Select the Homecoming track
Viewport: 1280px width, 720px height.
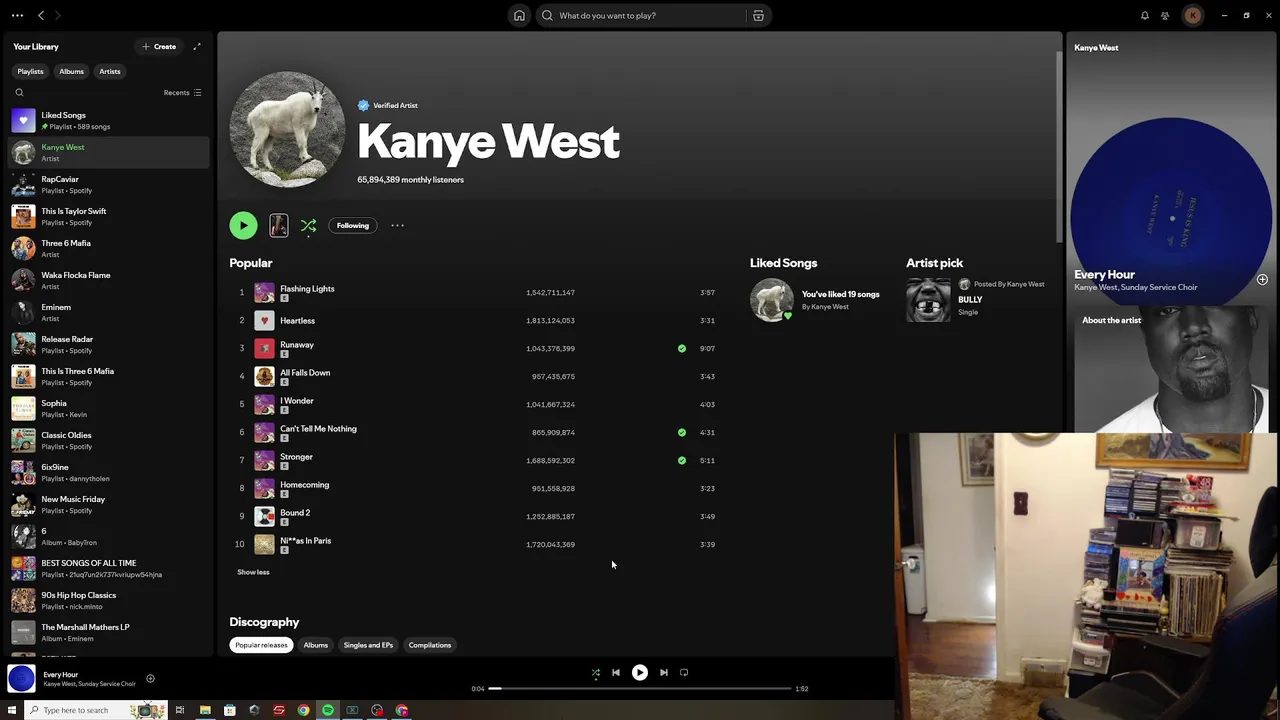[x=476, y=488]
